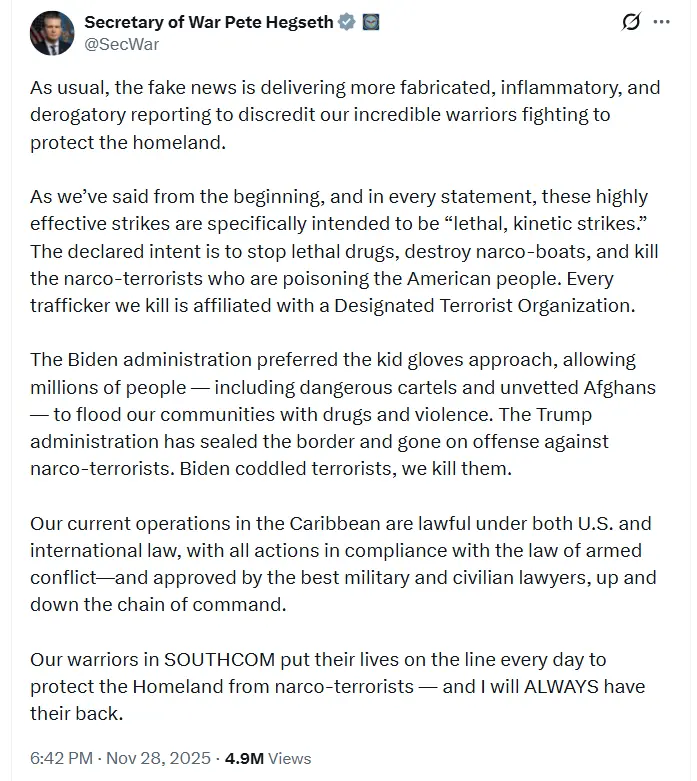Screen dimensions: 697x781
Task: Open the Grok explain-post icon
Action: pyautogui.click(x=631, y=22)
